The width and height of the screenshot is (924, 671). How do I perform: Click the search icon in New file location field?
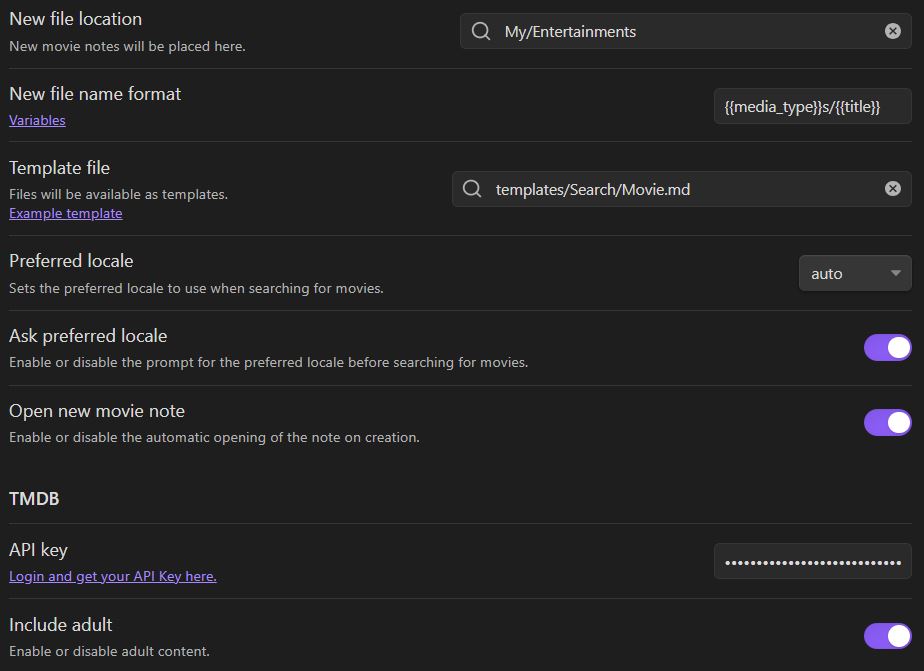click(x=480, y=31)
